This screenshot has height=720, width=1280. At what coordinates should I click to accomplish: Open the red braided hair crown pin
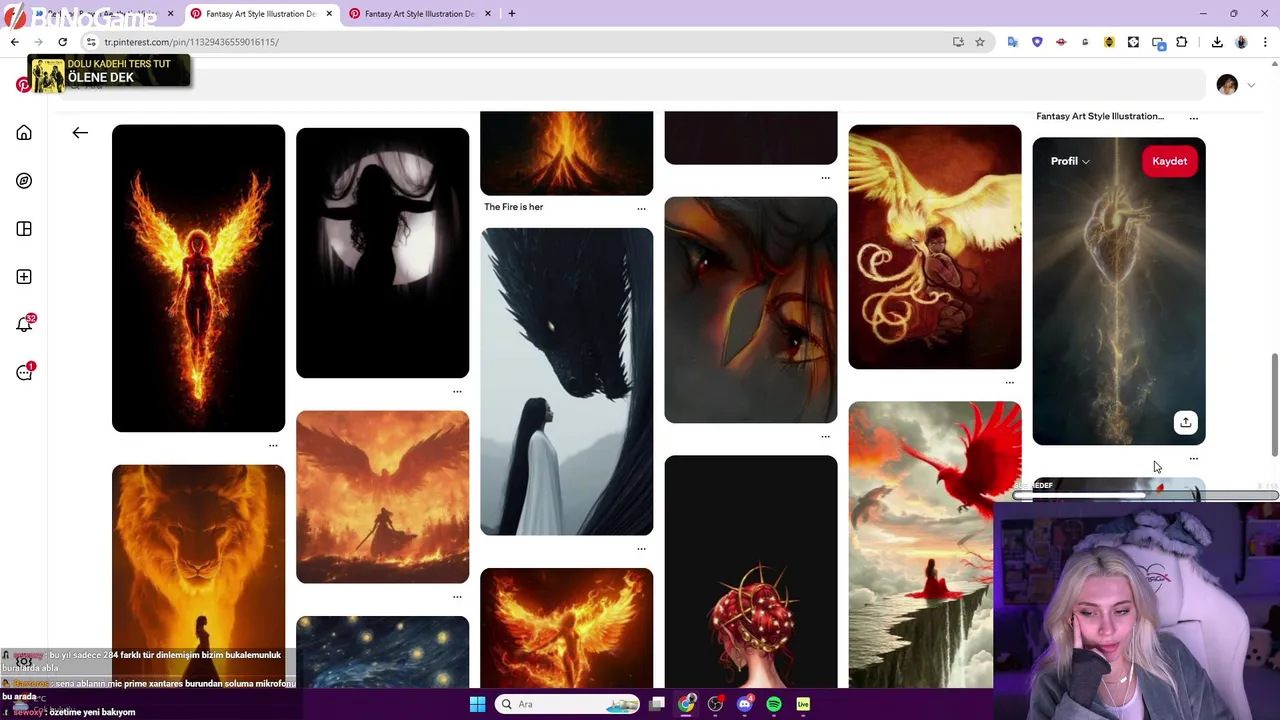[750, 571]
